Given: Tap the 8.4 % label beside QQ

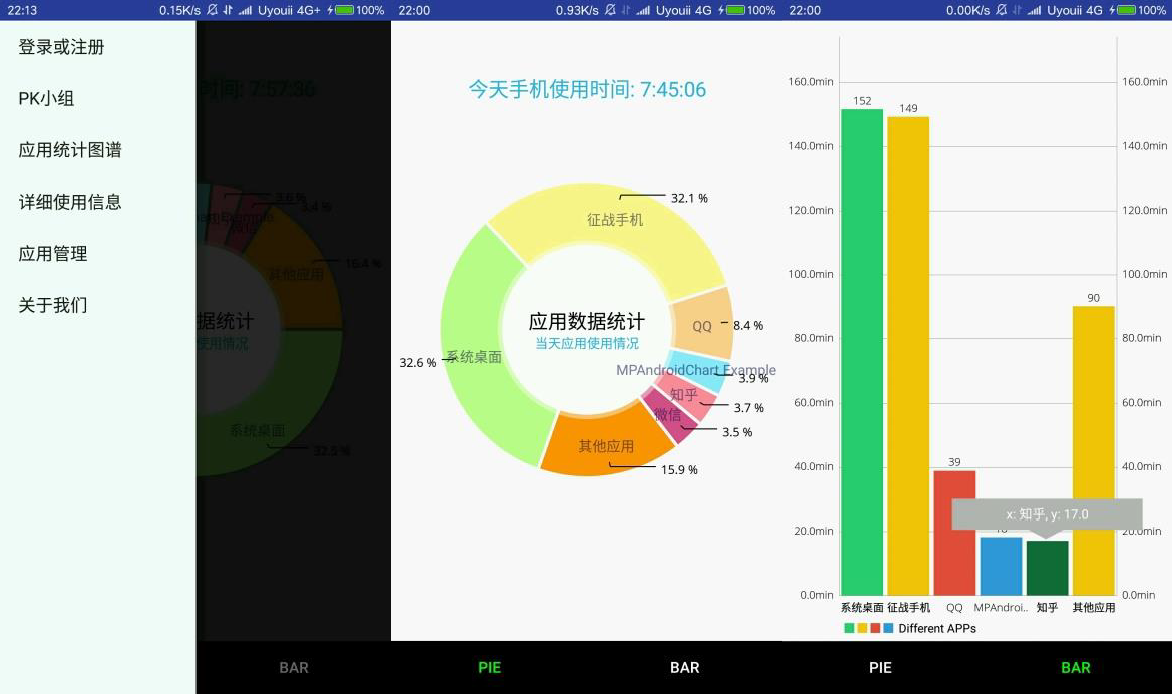Looking at the screenshot, I should (748, 325).
